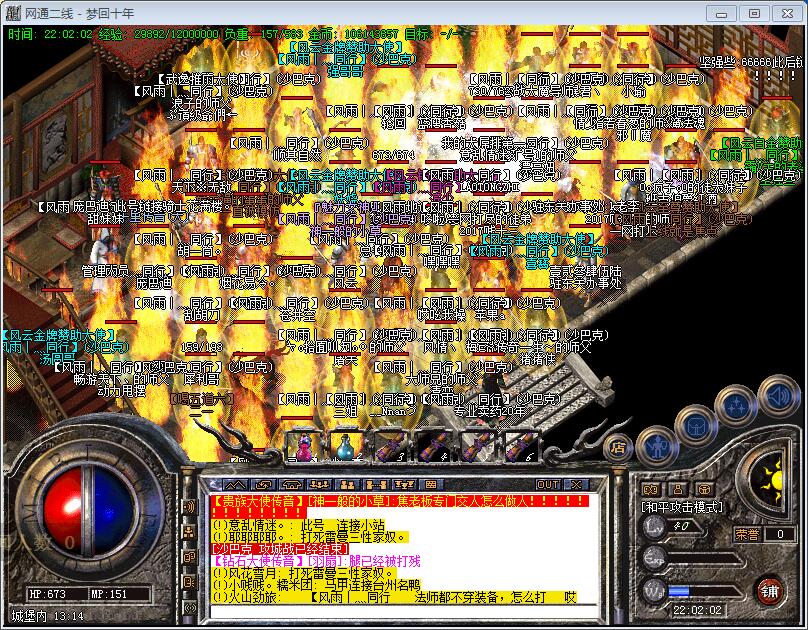The image size is (808, 630).
Task: Use the scroll in belt slot 4
Action: point(433,447)
